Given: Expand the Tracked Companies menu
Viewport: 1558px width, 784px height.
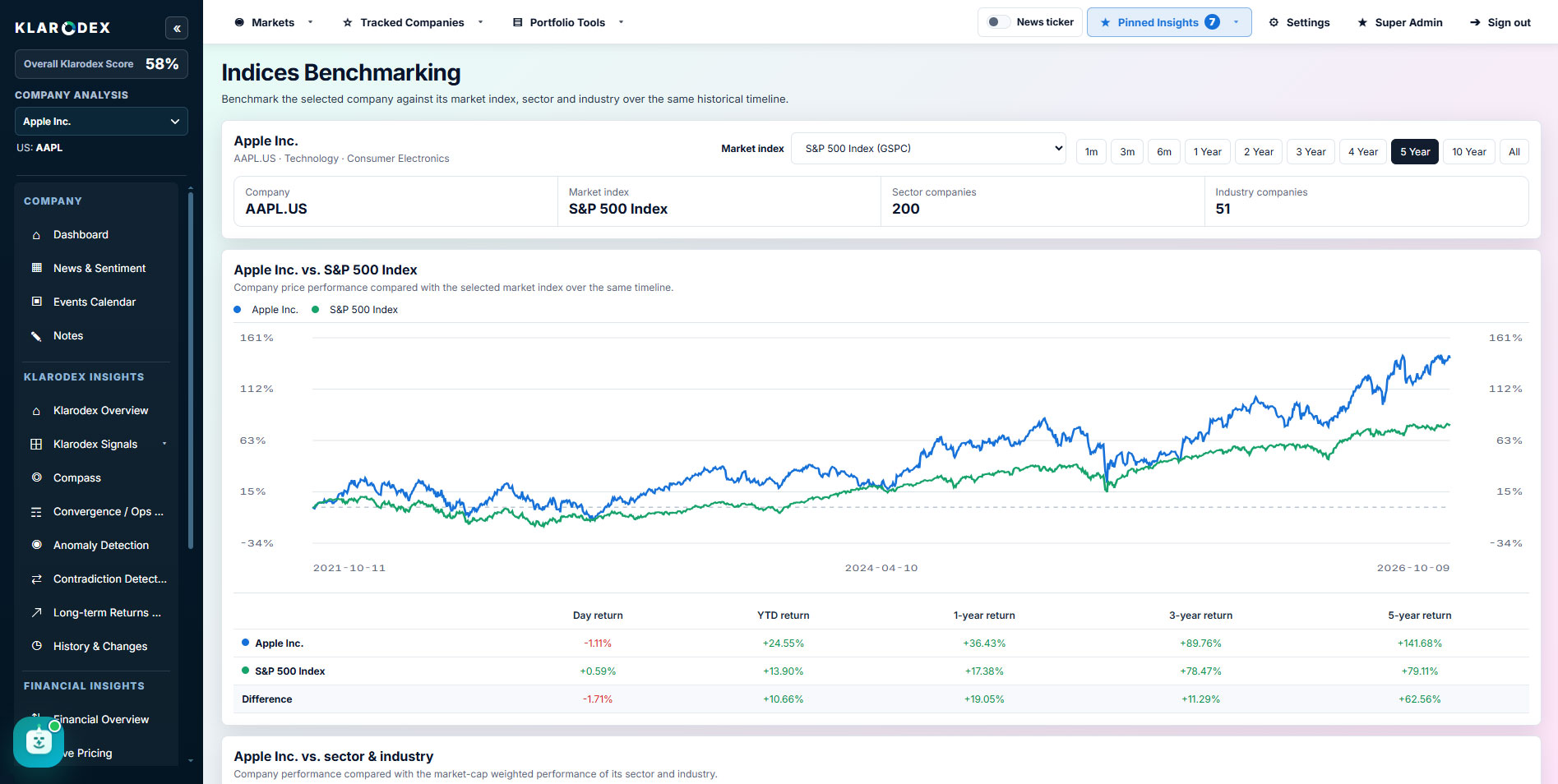Looking at the screenshot, I should (413, 22).
